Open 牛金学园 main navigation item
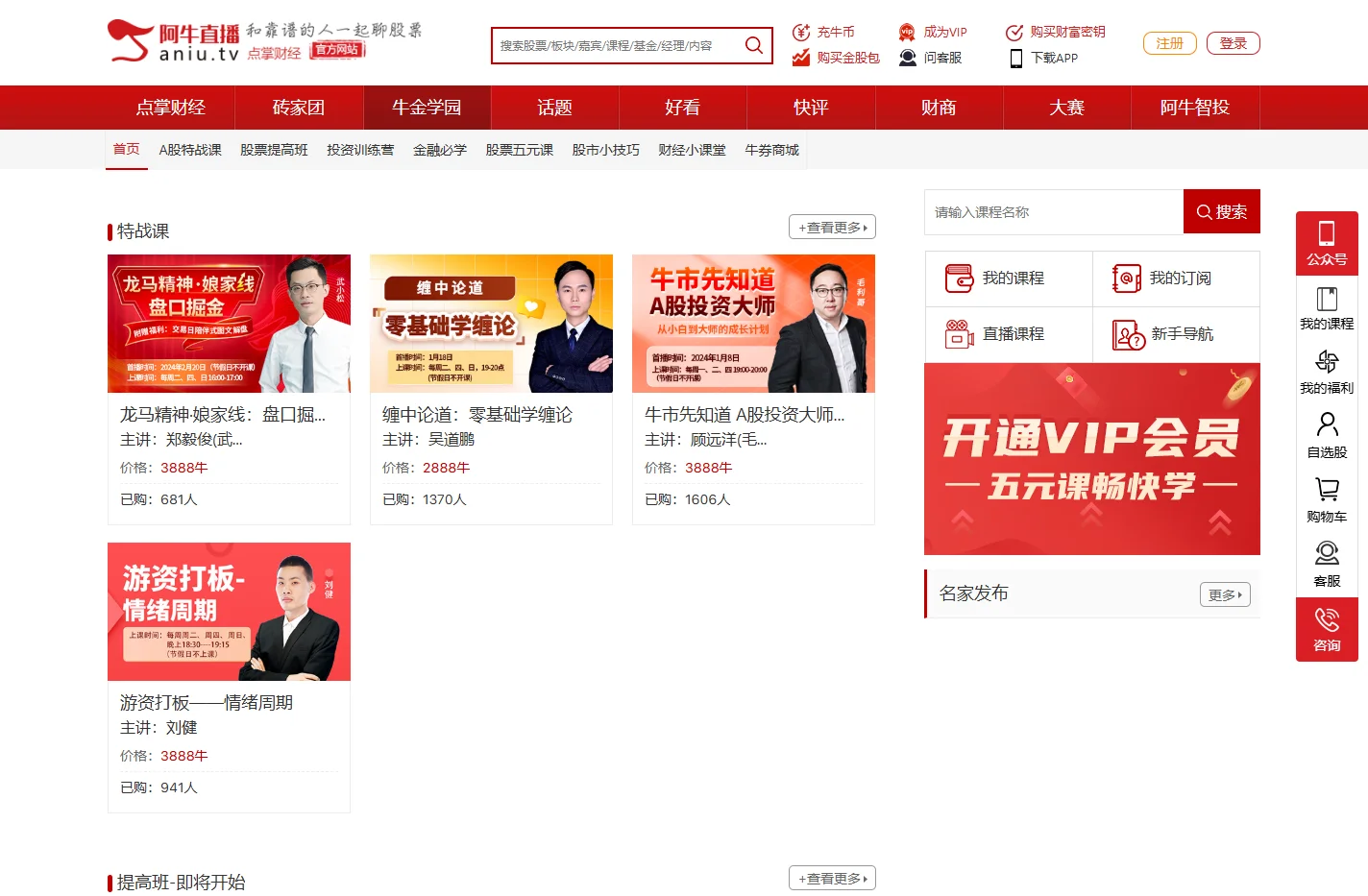This screenshot has width=1368, height=896. tap(427, 108)
